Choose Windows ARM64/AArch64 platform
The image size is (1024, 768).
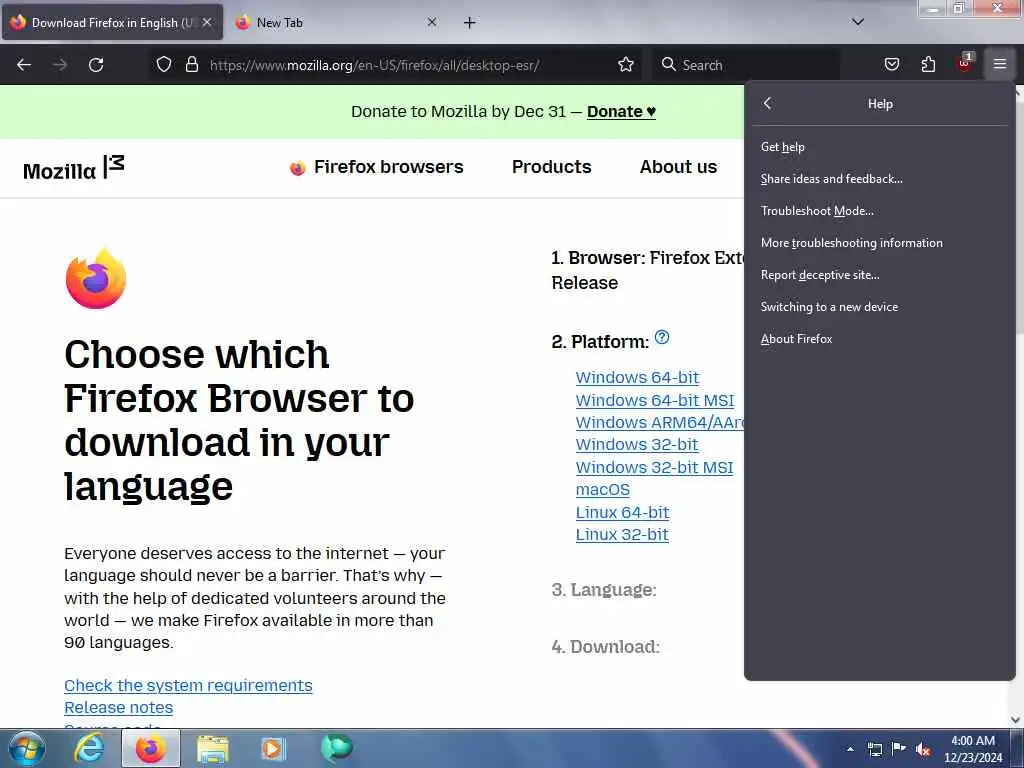[660, 423]
